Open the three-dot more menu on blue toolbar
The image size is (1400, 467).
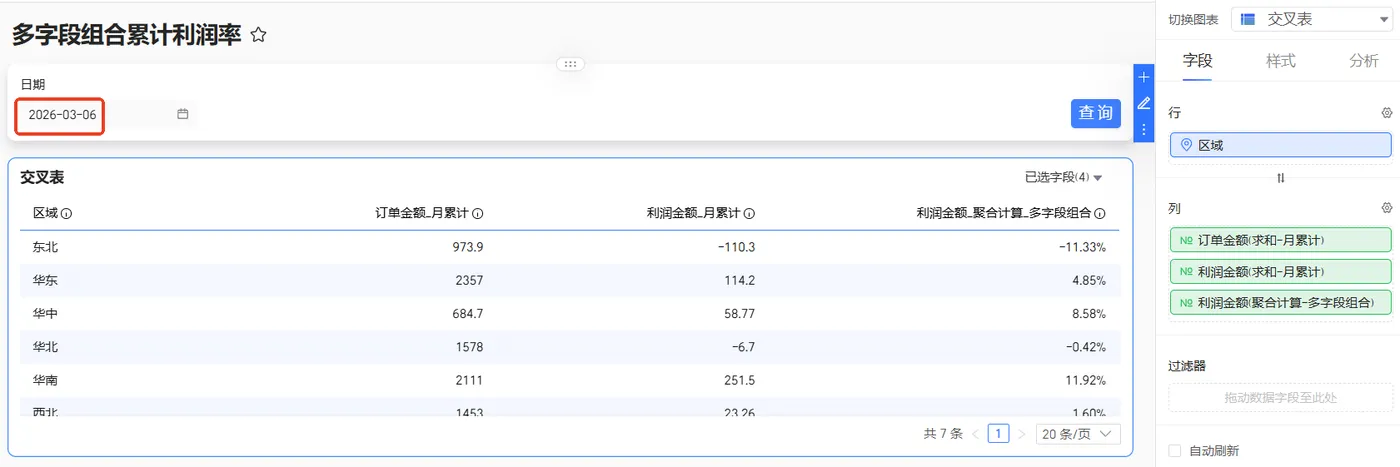point(1144,129)
